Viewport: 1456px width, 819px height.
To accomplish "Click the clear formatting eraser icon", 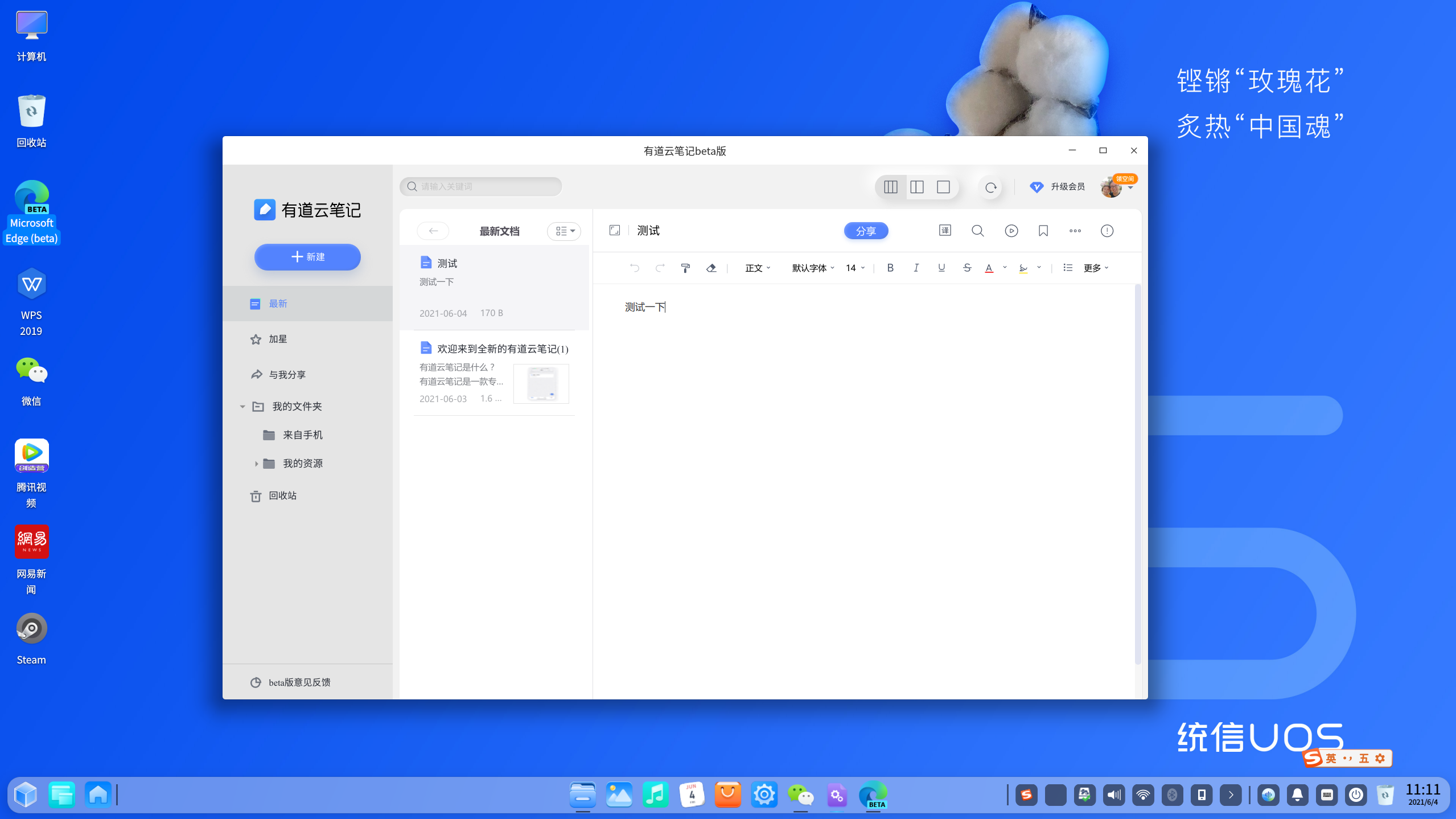I will [711, 268].
